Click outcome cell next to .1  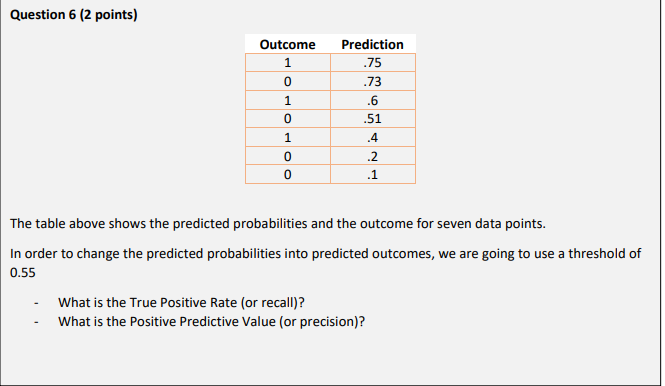click(288, 174)
